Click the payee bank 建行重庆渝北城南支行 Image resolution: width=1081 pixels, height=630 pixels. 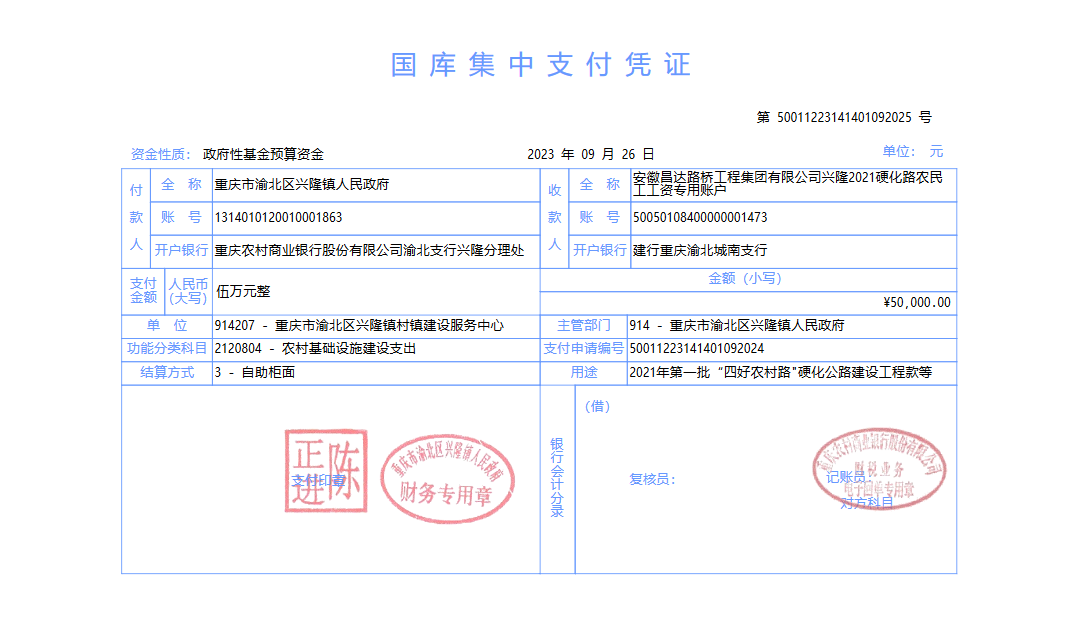[x=700, y=250]
